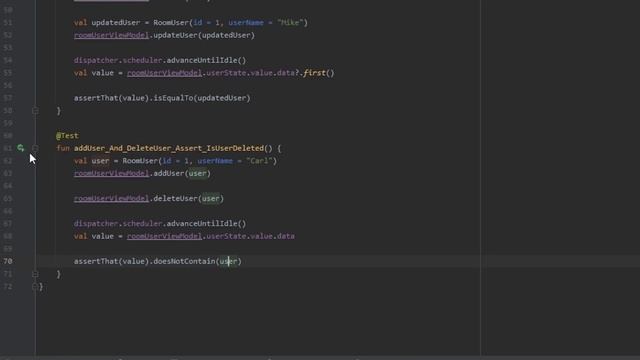
Task: Click the roomUserViewModel reference on line 55
Action: coord(164,73)
